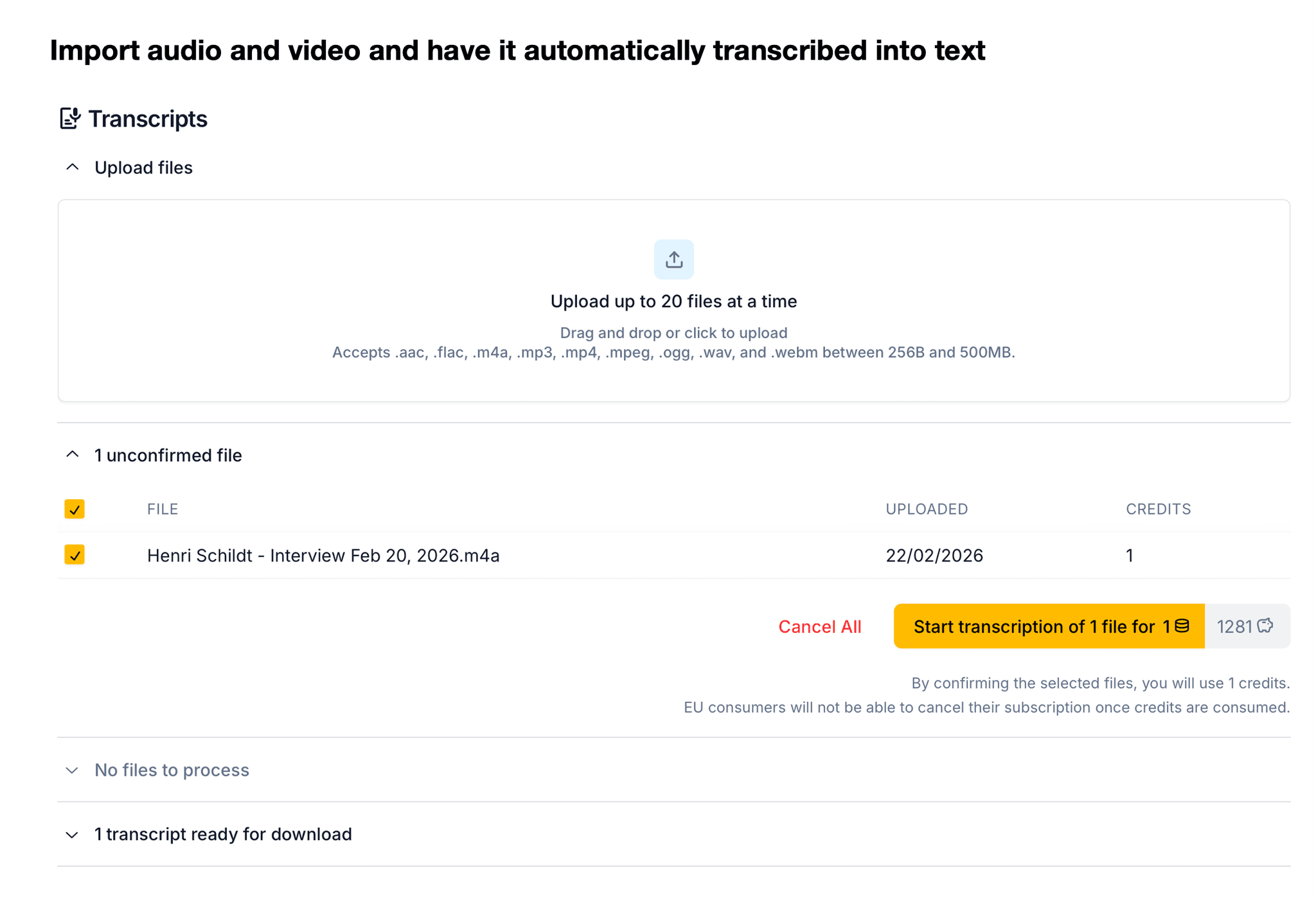Click the FILE column header
The height and width of the screenshot is (900, 1316).
pos(163,509)
